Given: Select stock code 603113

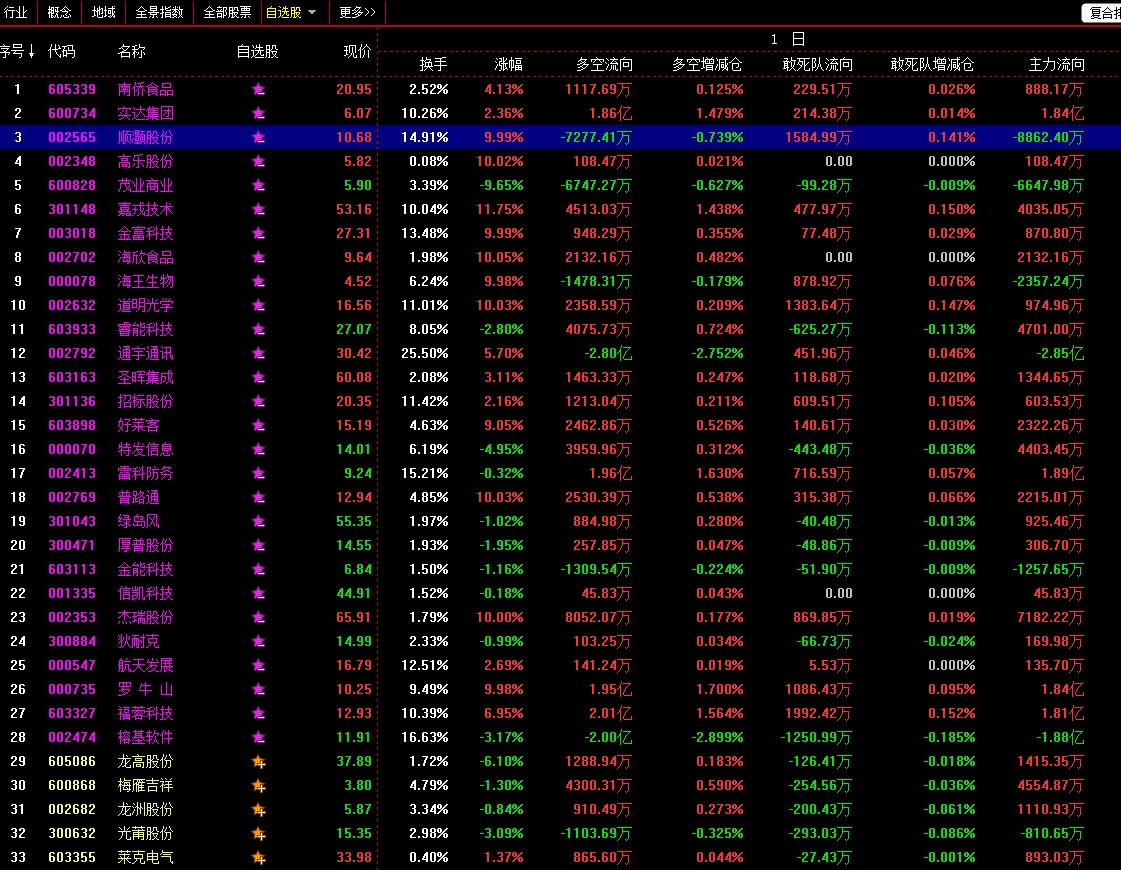Looking at the screenshot, I should coord(71,570).
